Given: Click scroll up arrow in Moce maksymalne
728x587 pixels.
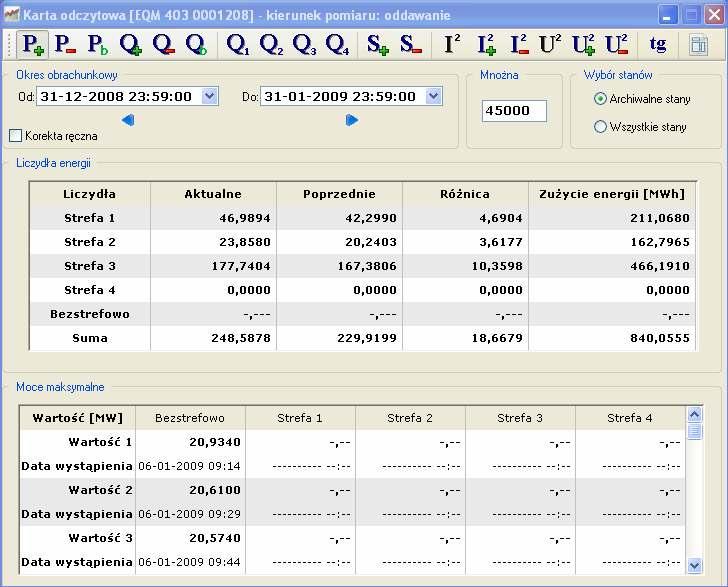Looking at the screenshot, I should coord(695,414).
